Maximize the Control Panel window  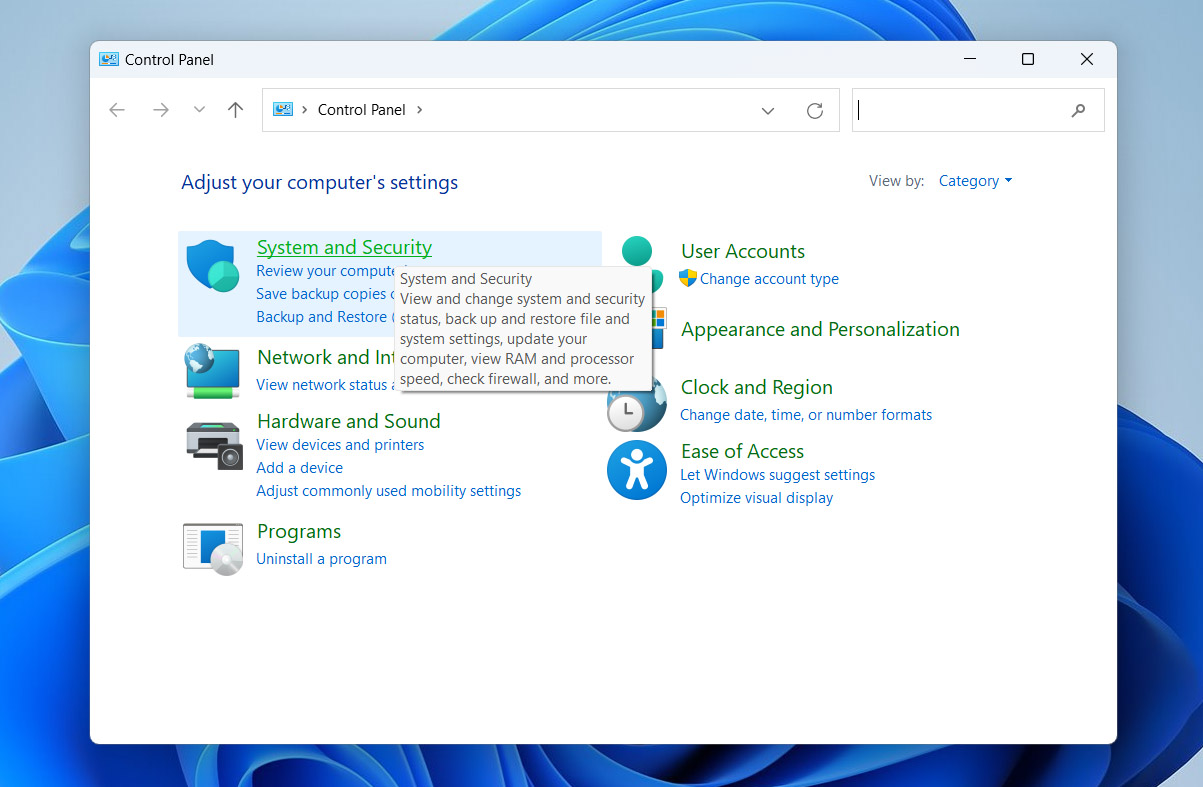pos(1027,59)
